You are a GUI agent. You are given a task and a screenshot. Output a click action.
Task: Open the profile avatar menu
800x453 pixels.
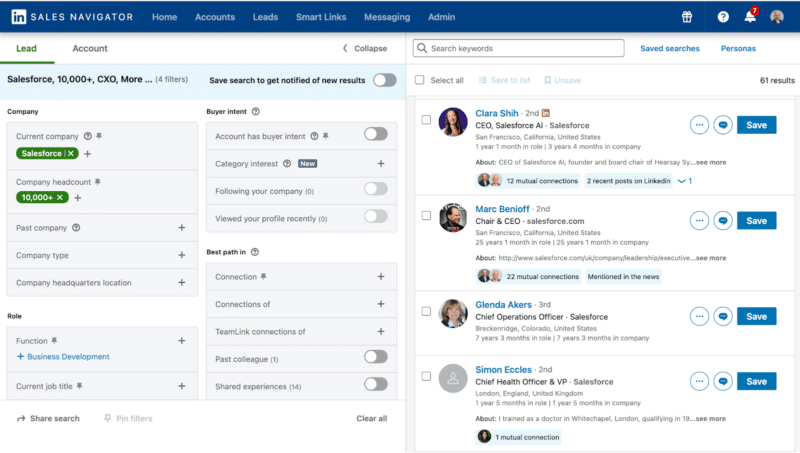777,17
